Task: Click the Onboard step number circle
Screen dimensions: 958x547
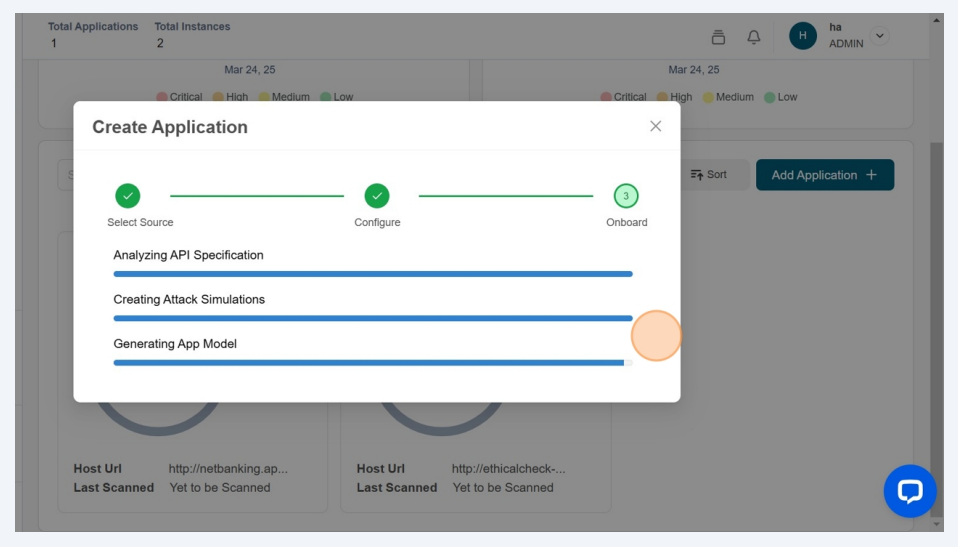Action: coord(626,196)
